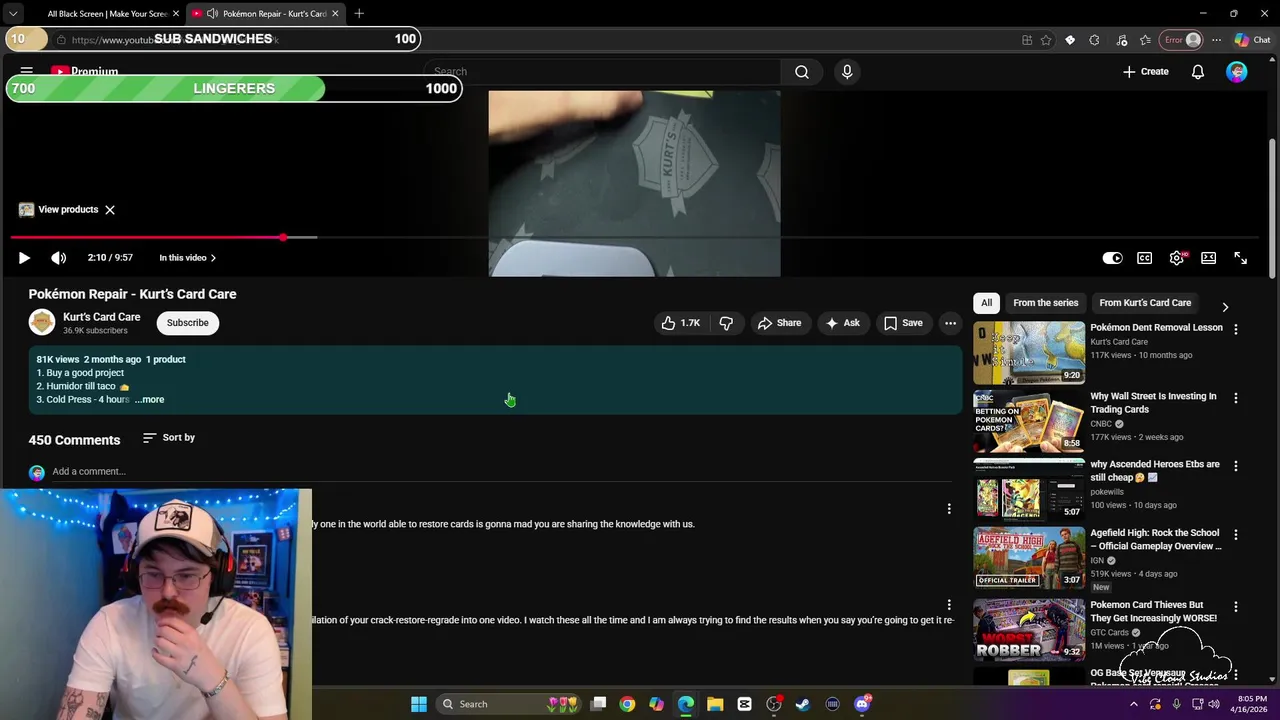Close the View products overlay

[x=110, y=210]
